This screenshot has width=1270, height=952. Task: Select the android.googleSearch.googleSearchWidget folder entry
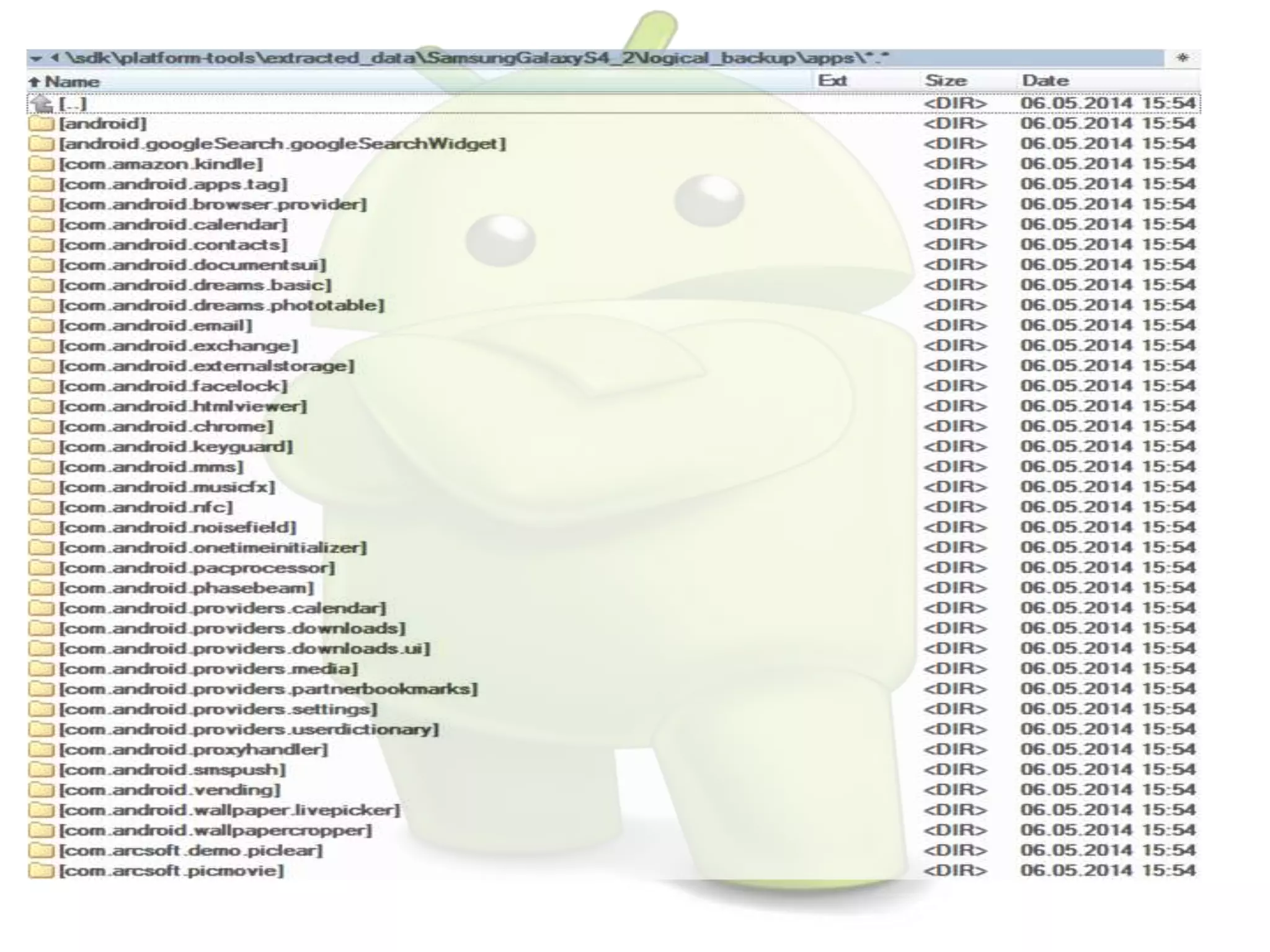(282, 144)
